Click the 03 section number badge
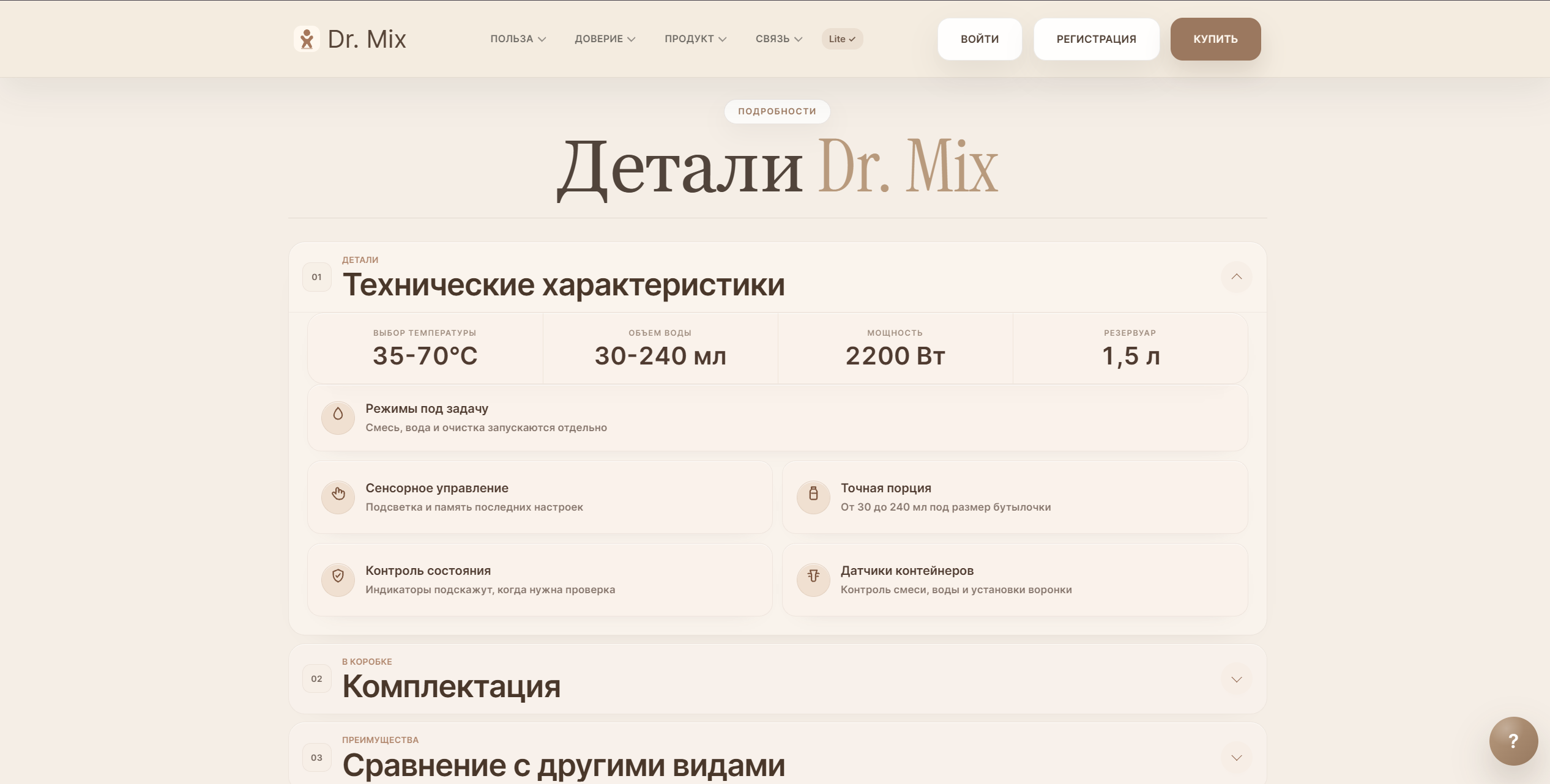The width and height of the screenshot is (1550, 784). point(316,758)
